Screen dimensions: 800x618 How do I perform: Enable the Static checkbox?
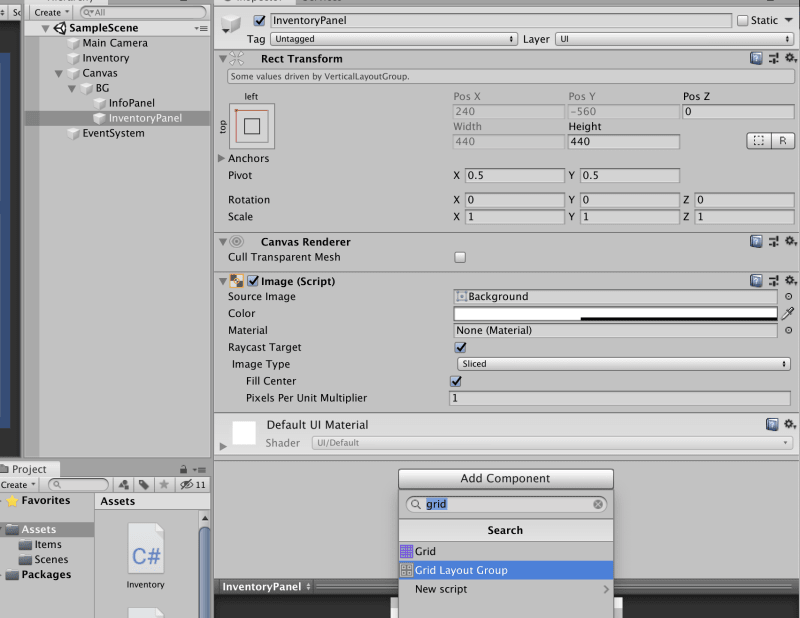pyautogui.click(x=742, y=20)
